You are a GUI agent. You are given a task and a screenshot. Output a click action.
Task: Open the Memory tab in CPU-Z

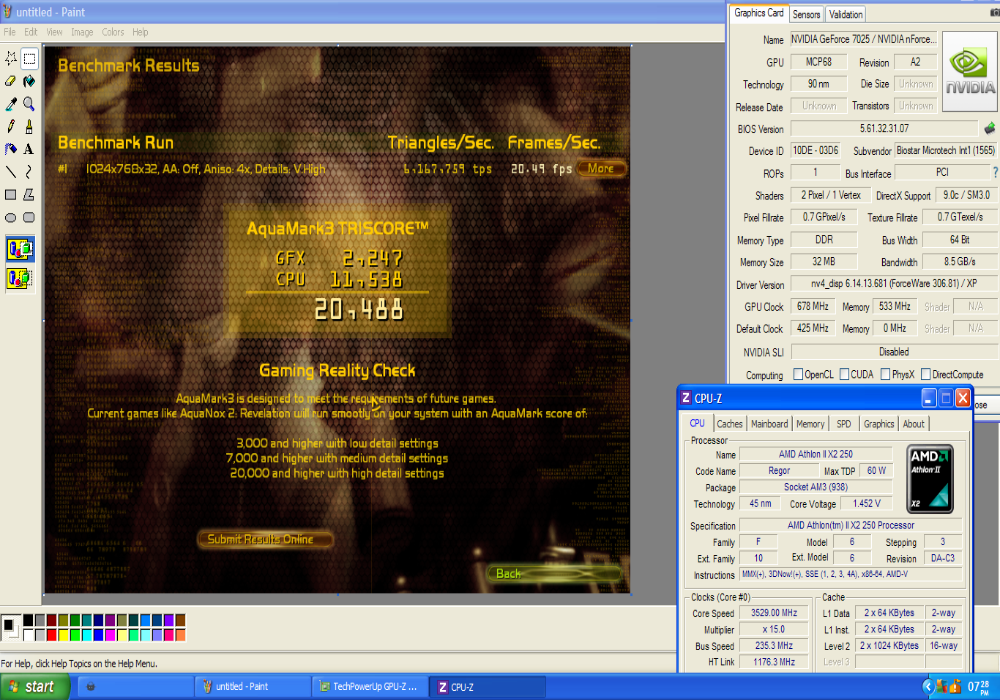click(810, 424)
